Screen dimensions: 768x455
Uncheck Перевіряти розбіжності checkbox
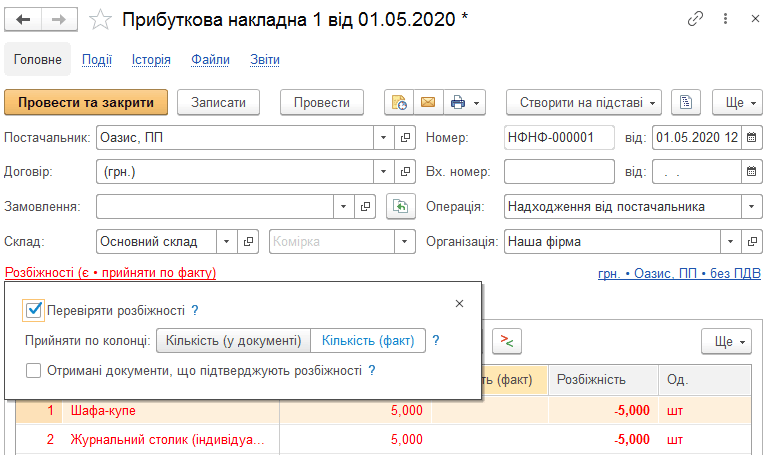33,310
